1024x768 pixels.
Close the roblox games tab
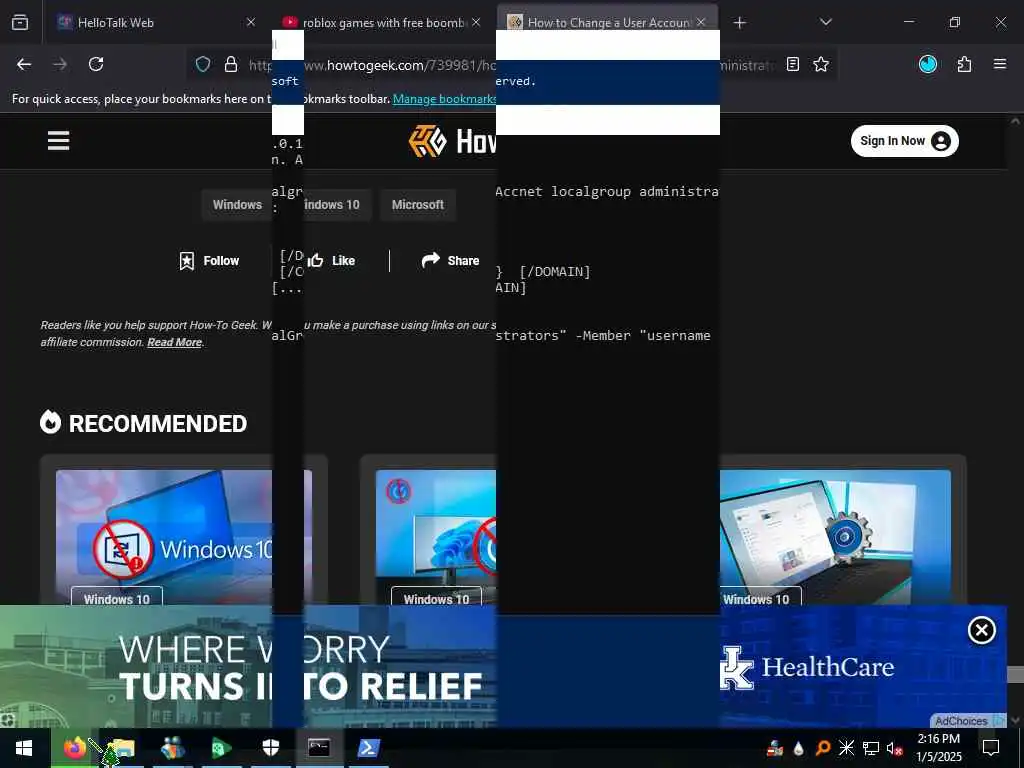pyautogui.click(x=476, y=23)
